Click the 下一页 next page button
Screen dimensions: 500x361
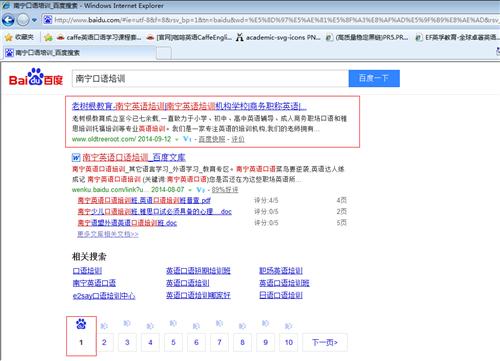click(x=325, y=342)
